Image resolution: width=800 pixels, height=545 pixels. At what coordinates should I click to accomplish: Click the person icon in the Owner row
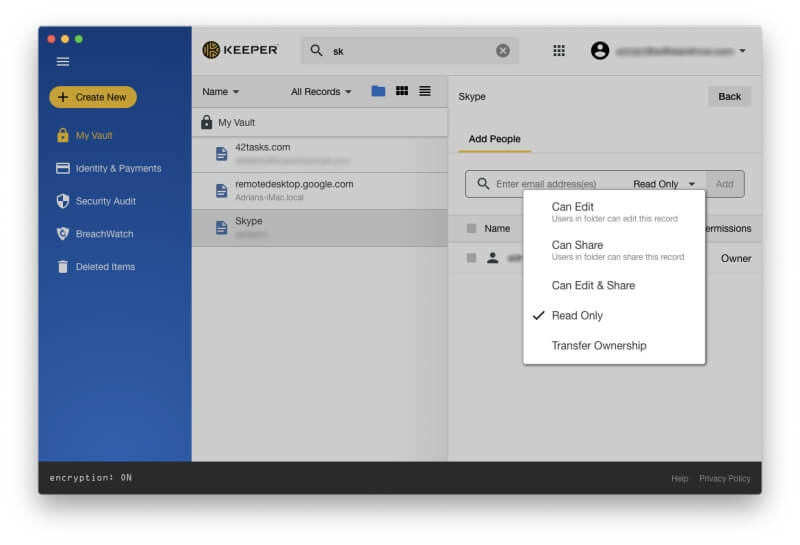pos(492,258)
